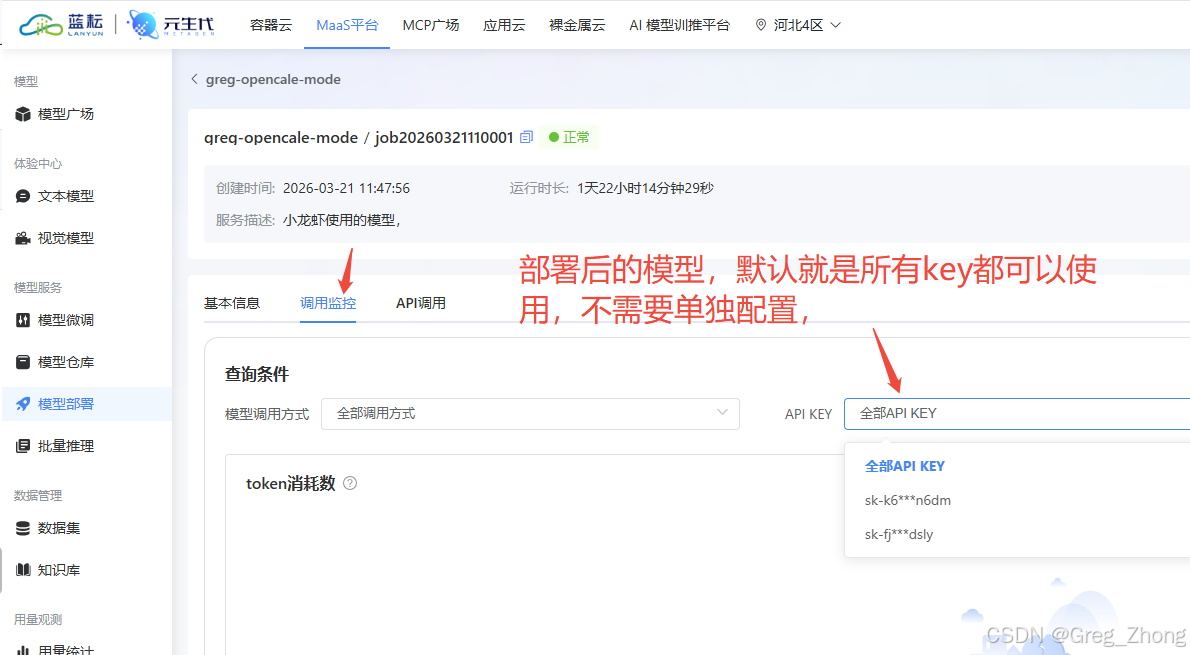Copy job ID with the copy icon

[x=527, y=137]
